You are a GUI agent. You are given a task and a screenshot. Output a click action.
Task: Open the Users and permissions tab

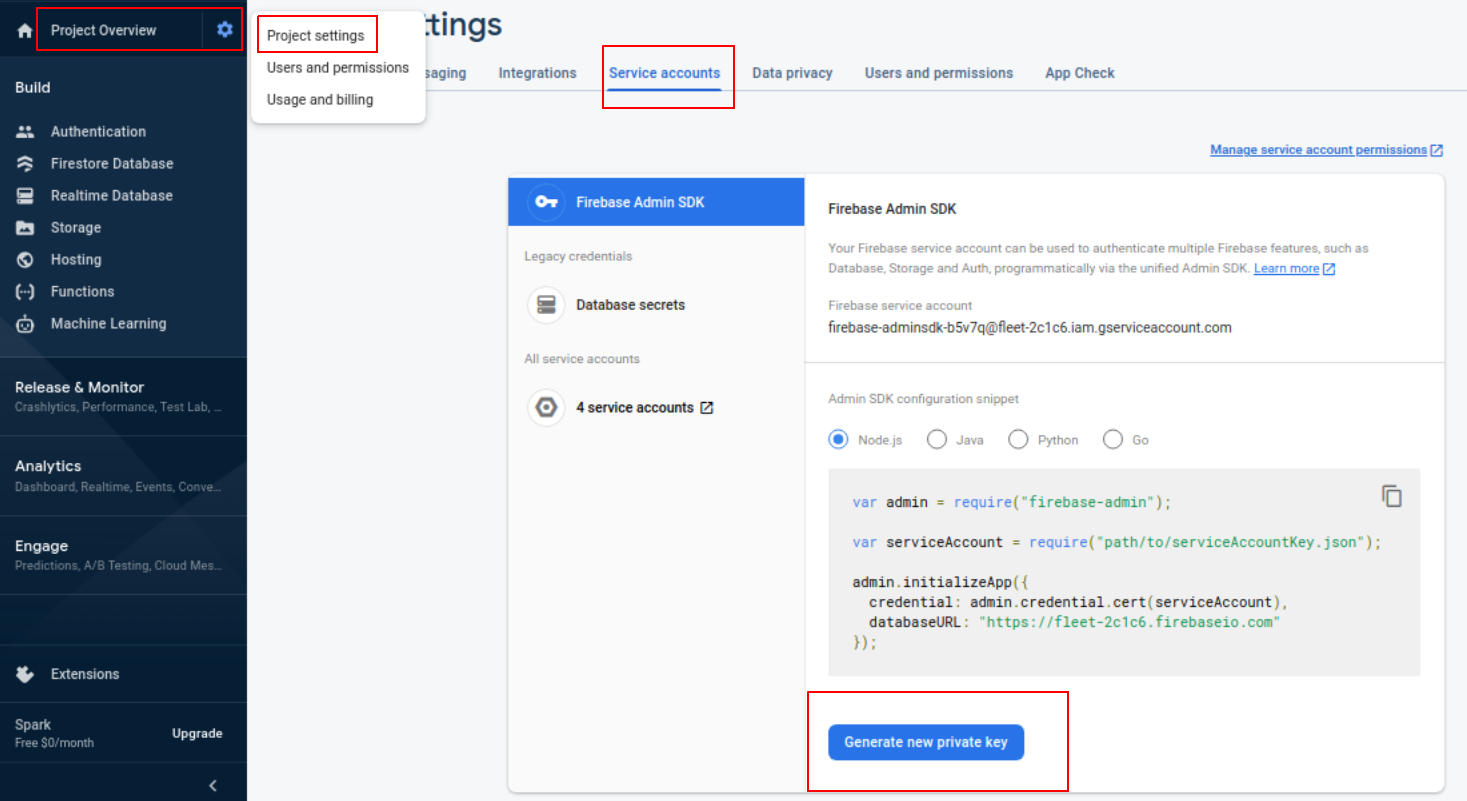[x=939, y=73]
